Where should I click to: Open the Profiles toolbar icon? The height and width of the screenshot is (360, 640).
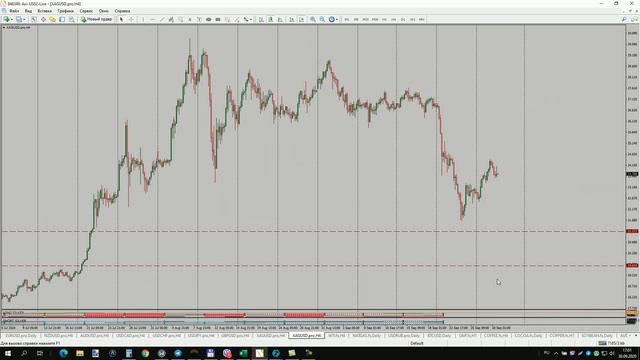18,19
